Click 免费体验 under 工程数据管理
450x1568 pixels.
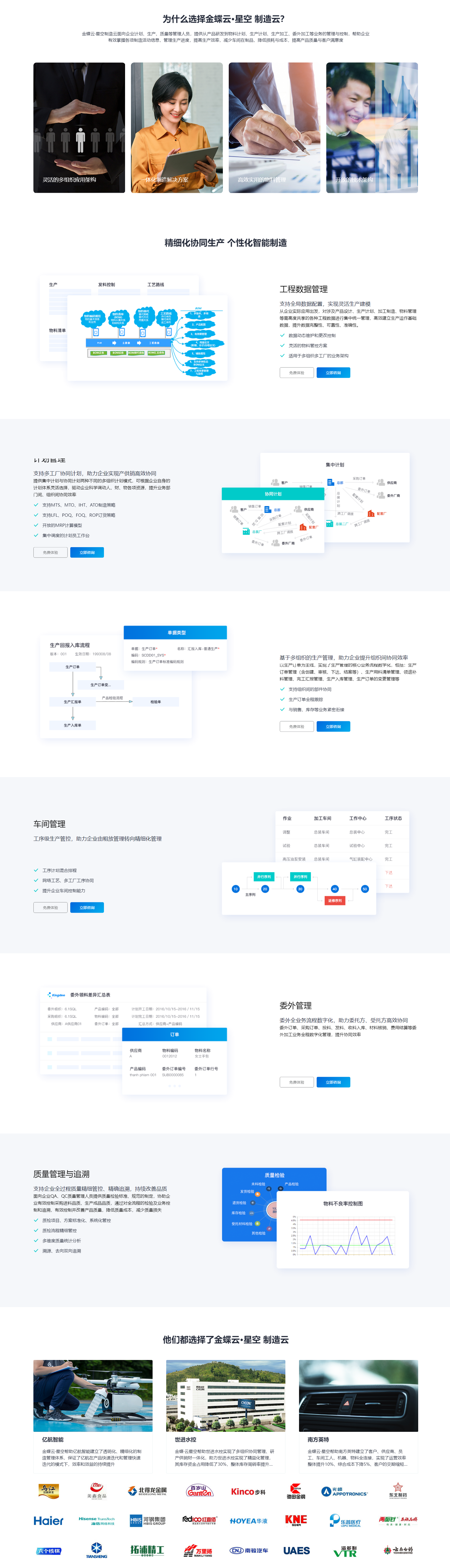(x=297, y=373)
